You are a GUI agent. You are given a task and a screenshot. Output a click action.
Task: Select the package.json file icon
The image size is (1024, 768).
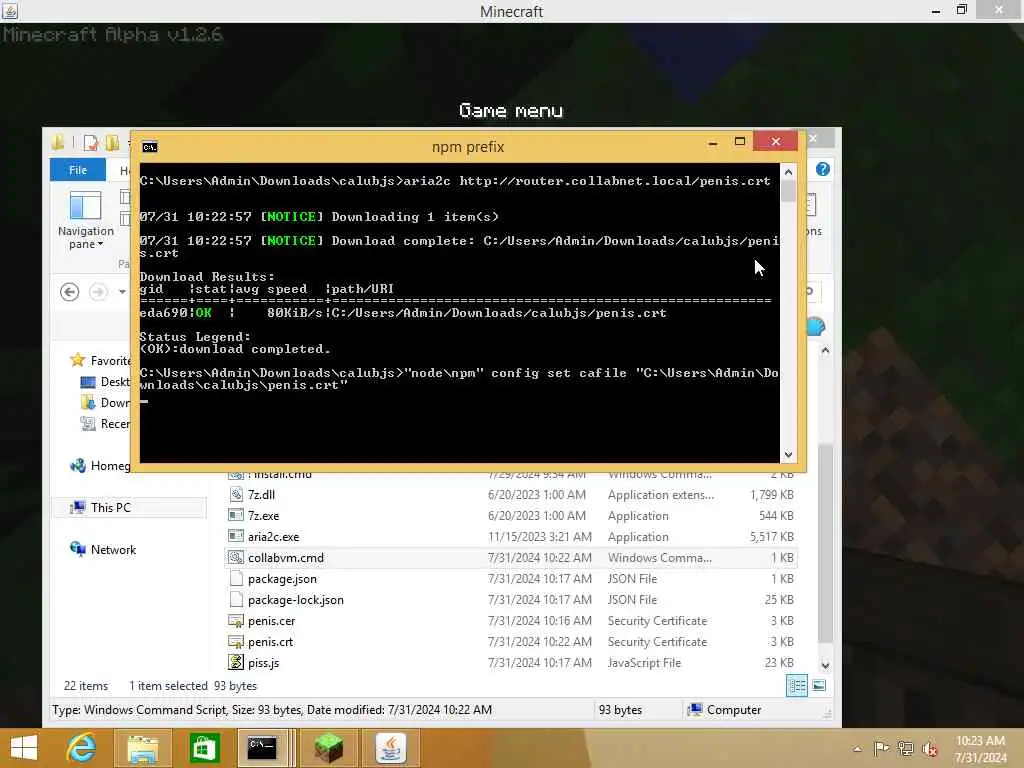point(236,579)
